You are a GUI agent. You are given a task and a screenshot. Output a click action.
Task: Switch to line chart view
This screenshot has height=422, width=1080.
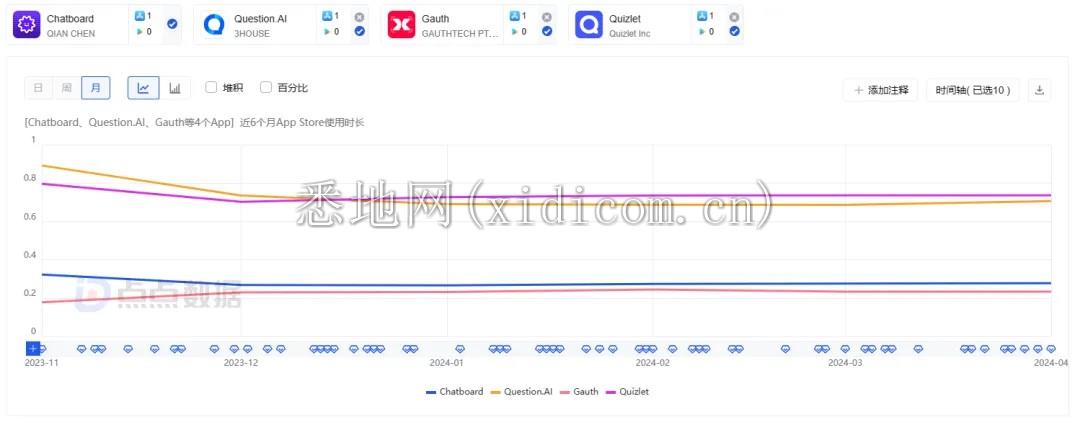point(143,88)
